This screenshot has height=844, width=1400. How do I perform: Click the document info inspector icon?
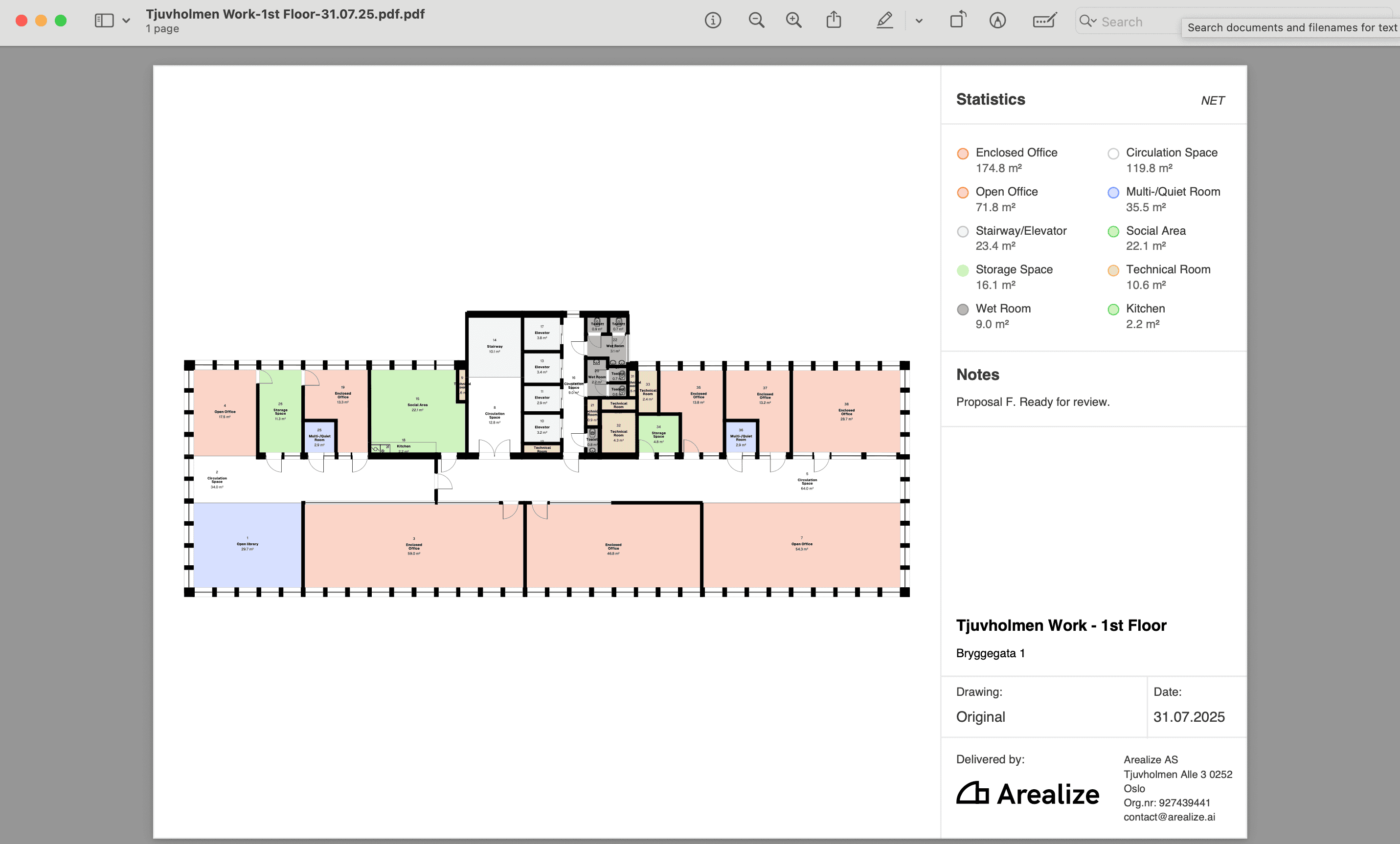tap(713, 21)
